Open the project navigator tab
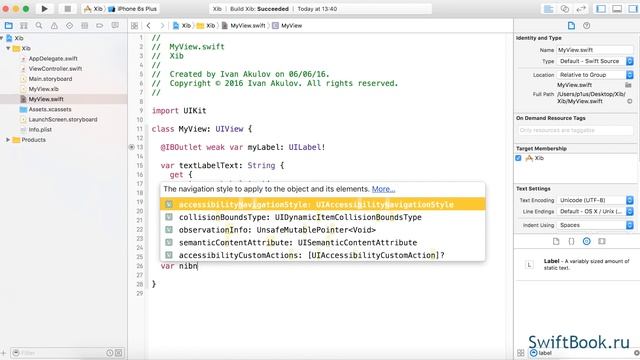The image size is (640, 360). click(9, 26)
